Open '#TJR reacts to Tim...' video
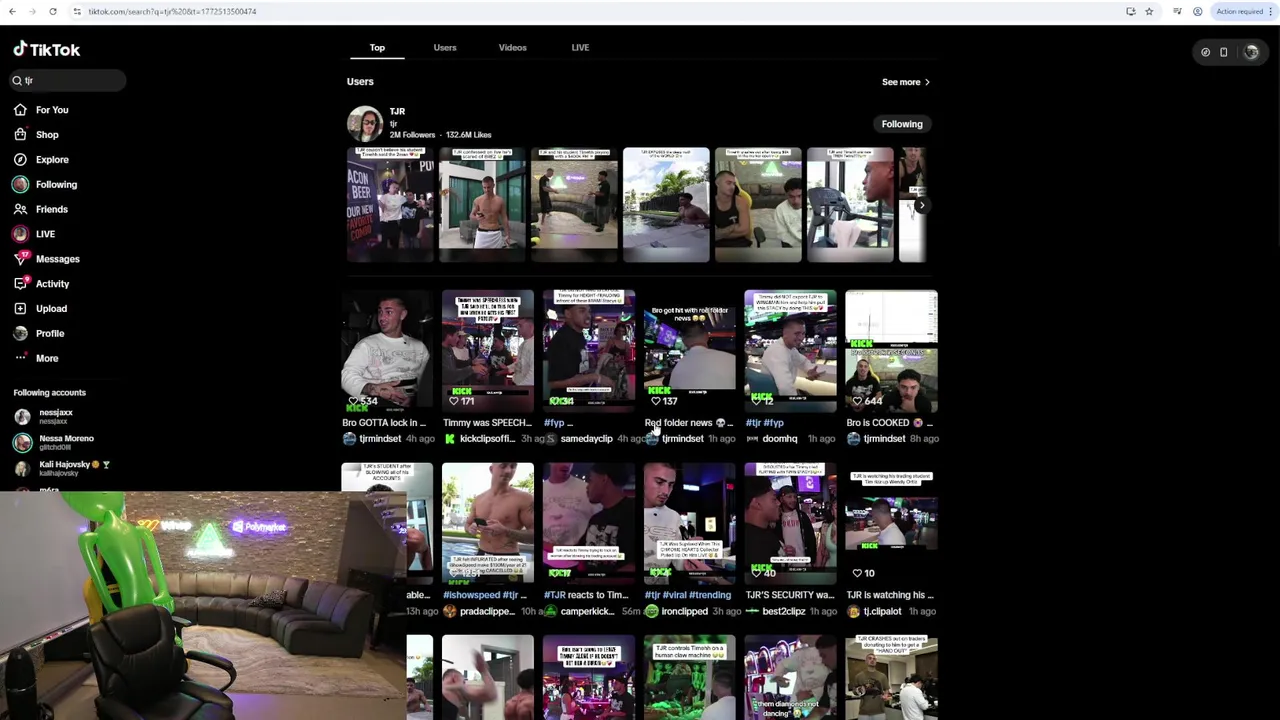This screenshot has height=720, width=1280. coord(589,523)
